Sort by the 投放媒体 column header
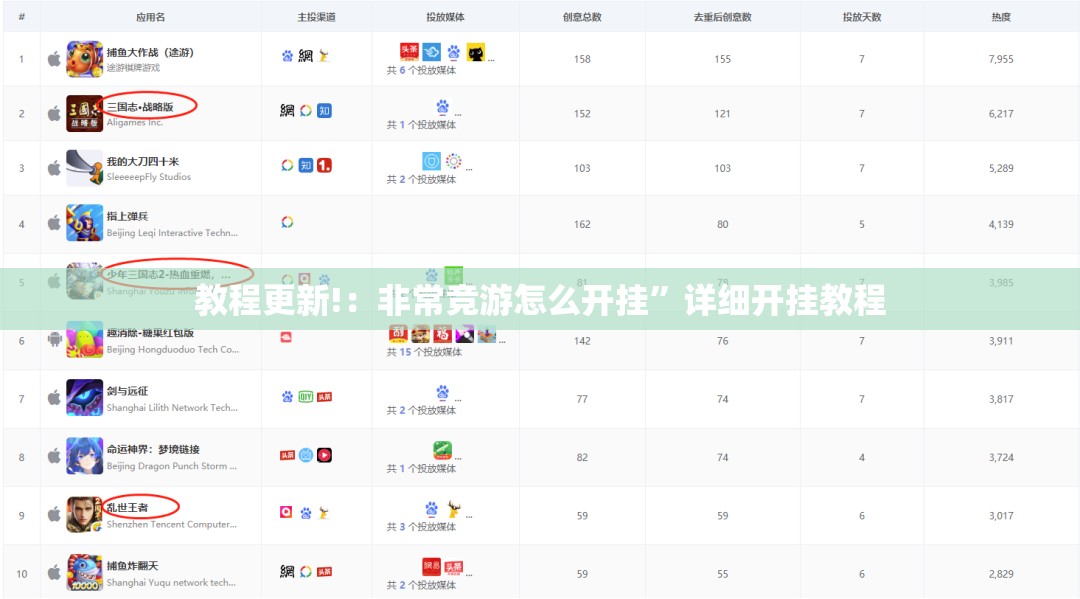The height and width of the screenshot is (599, 1080). (445, 17)
